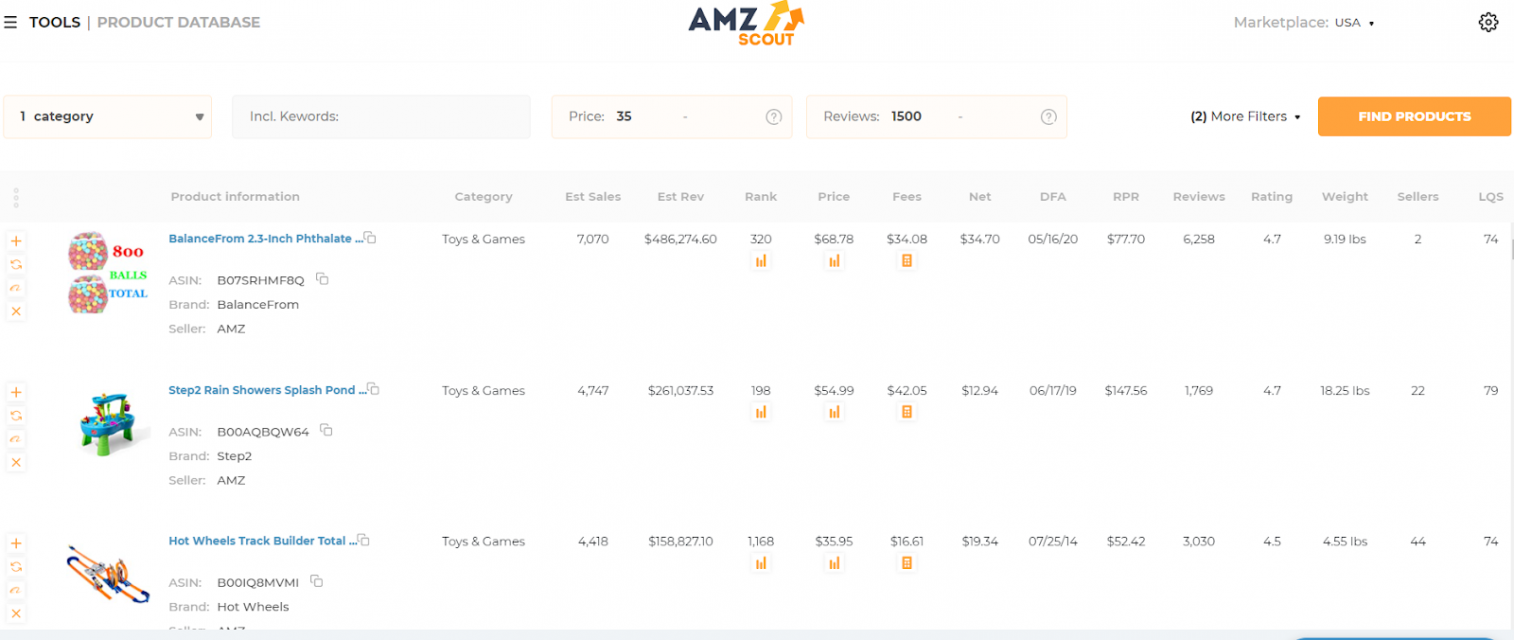Viewport: 1514px width, 640px height.
Task: Copy the Step2 Rain Showers title
Action: (x=373, y=389)
